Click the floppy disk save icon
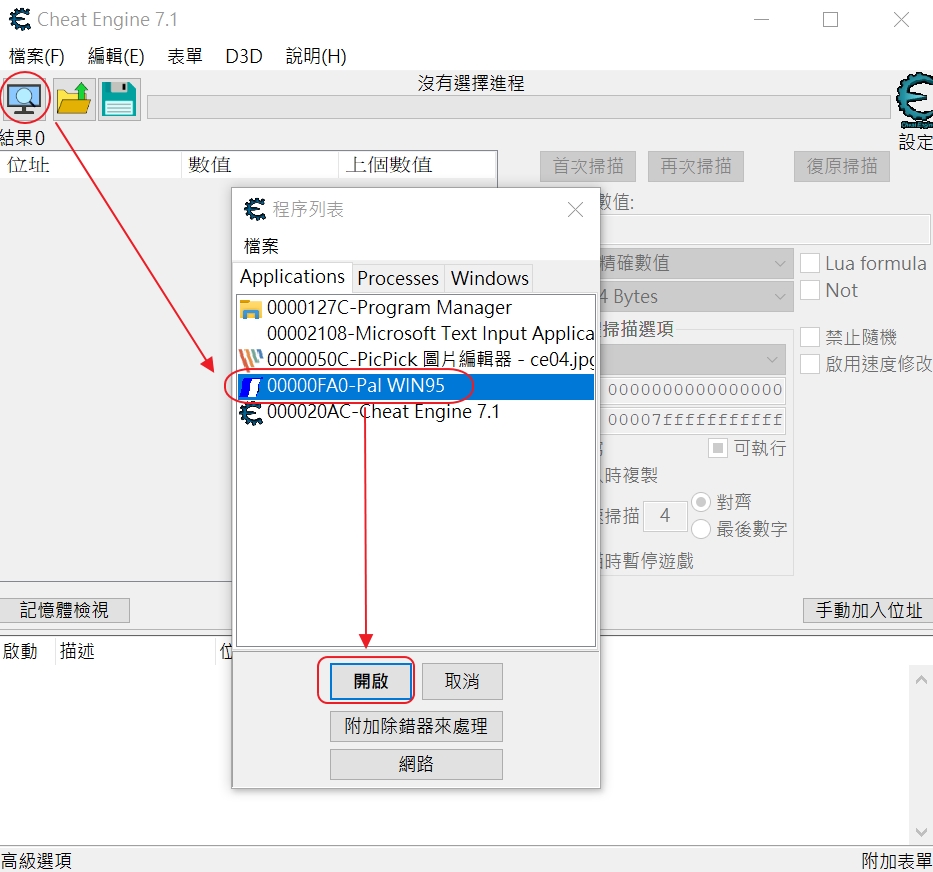This screenshot has width=933, height=872. pos(119,99)
